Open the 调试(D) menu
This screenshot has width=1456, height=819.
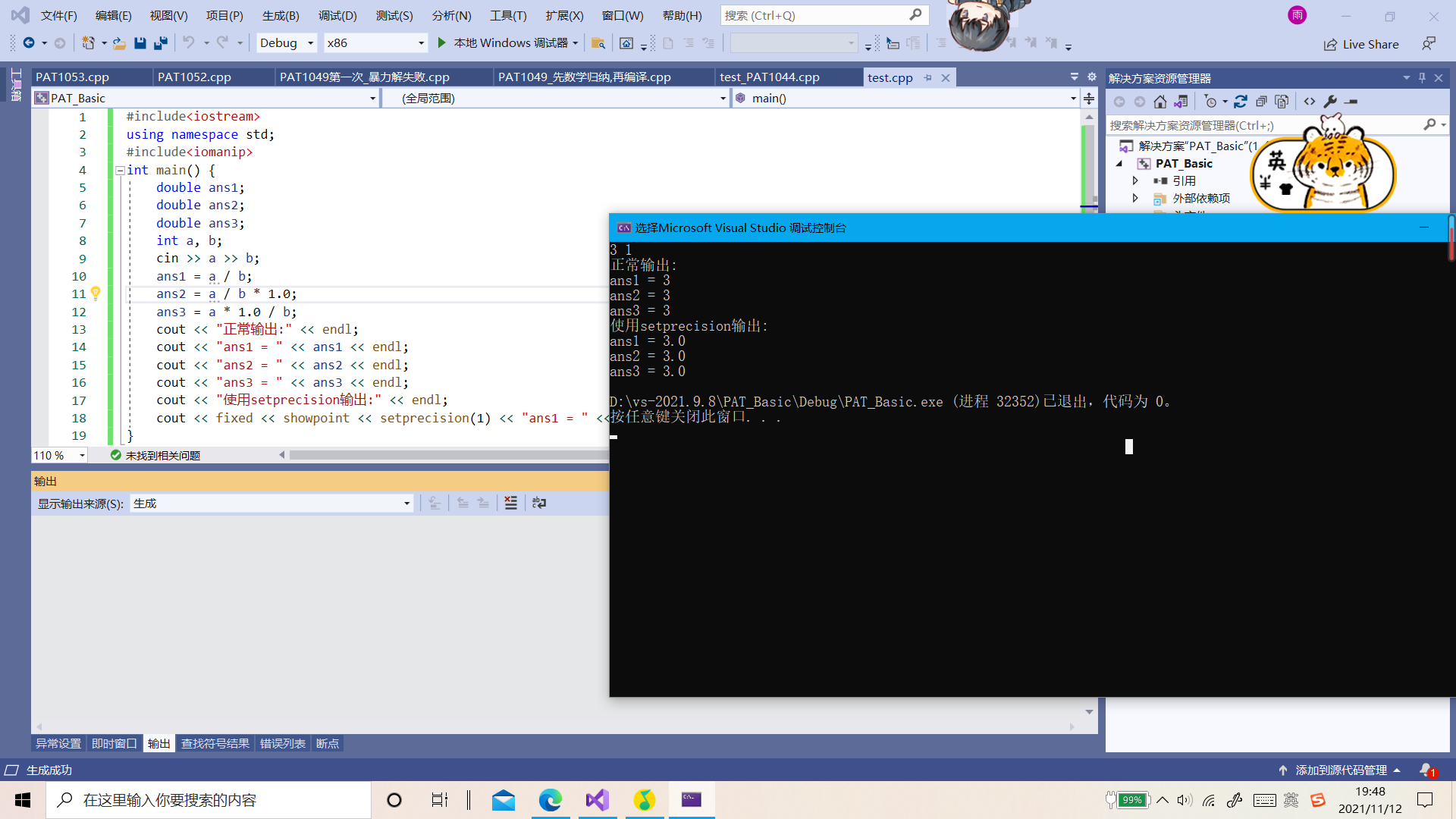click(337, 15)
